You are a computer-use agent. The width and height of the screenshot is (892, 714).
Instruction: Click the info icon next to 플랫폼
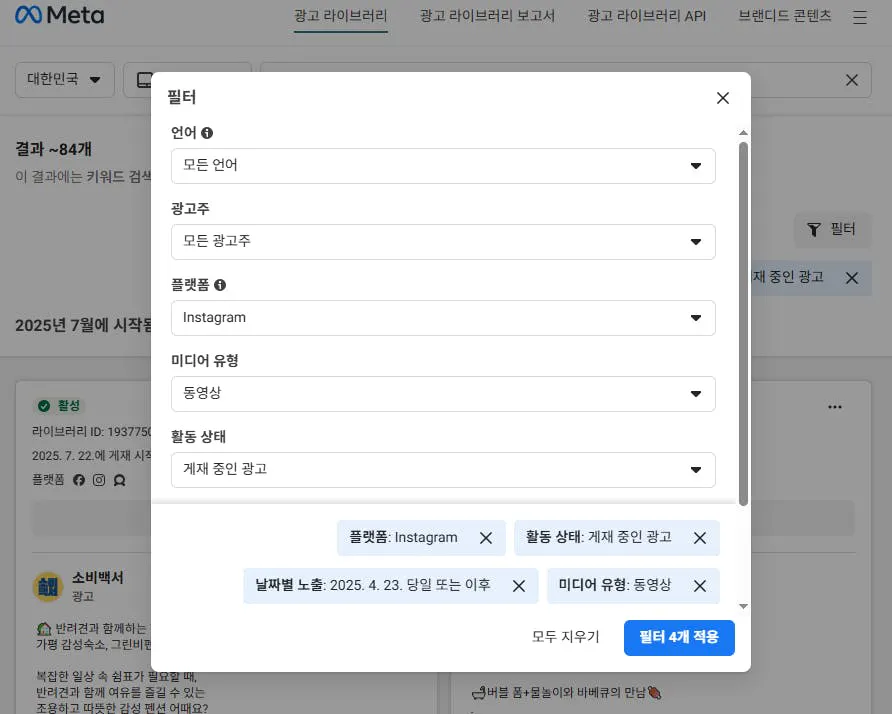coord(220,285)
